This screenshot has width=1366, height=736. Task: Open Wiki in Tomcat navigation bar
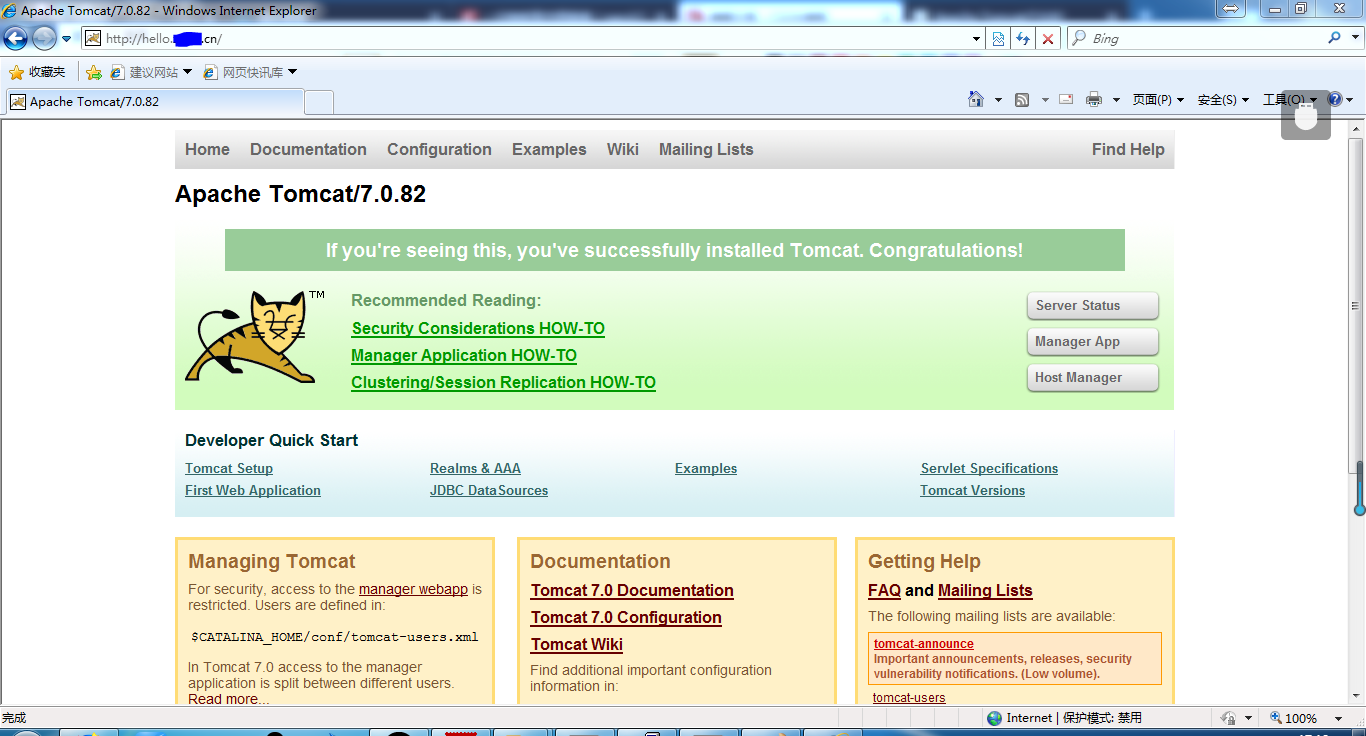point(622,149)
